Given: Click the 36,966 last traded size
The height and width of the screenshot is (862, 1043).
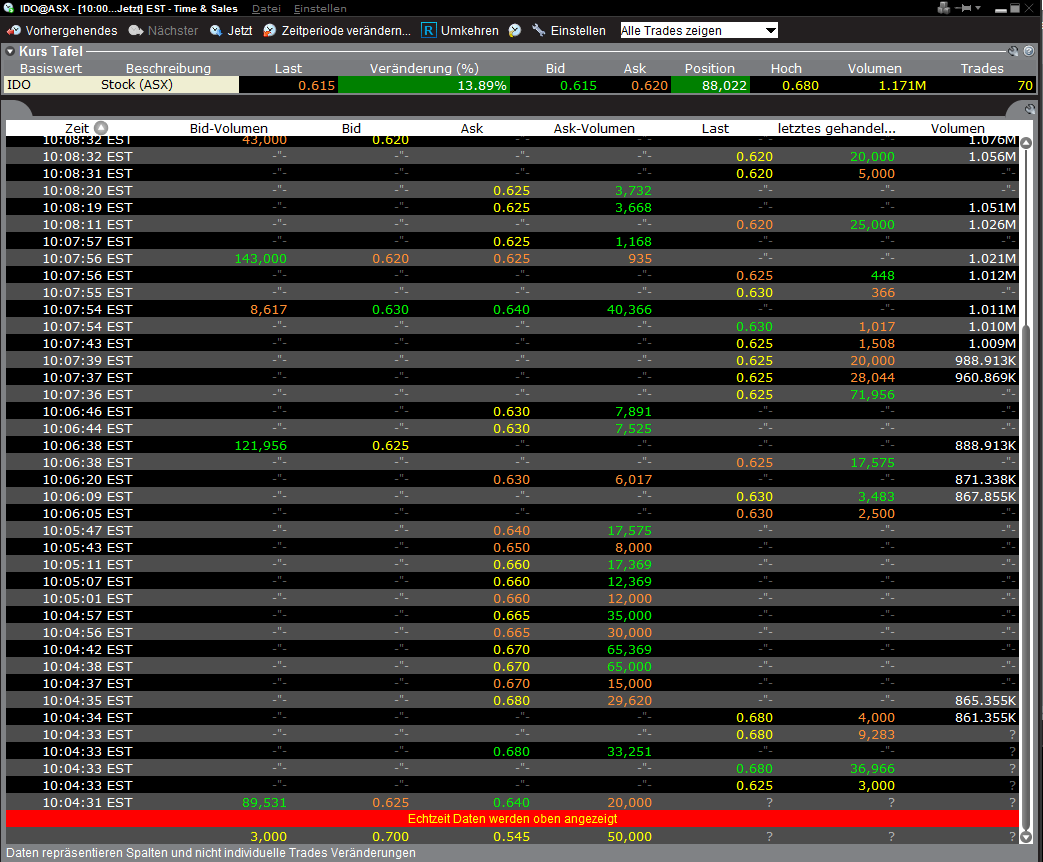Looking at the screenshot, I should click(x=872, y=769).
